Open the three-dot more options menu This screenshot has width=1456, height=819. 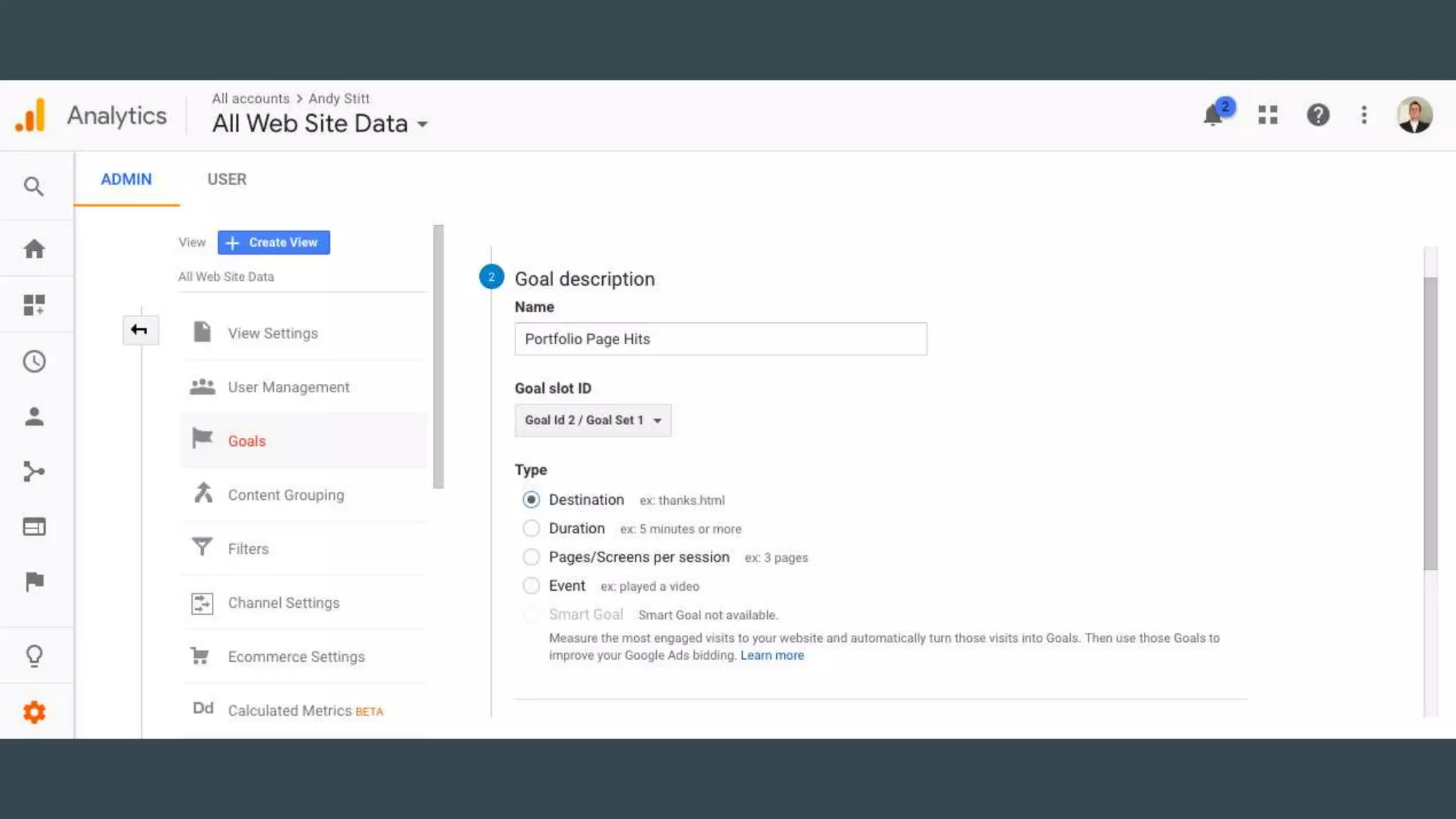[x=1364, y=115]
